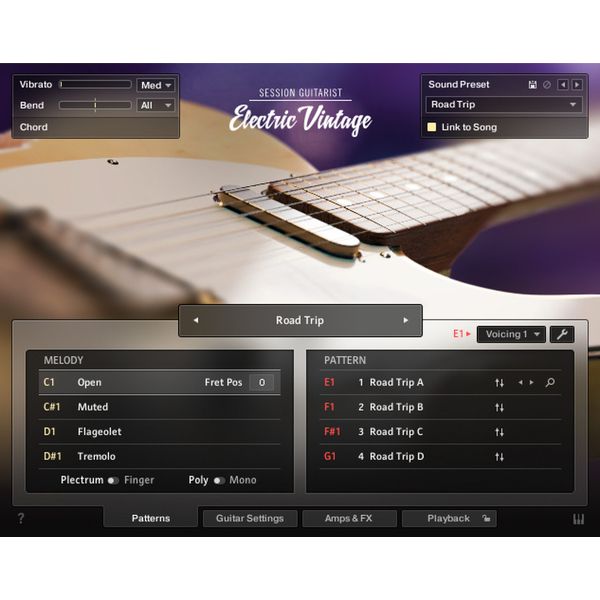Image resolution: width=600 pixels, height=600 pixels.
Task: Open the wrench voicing settings
Action: click(562, 334)
